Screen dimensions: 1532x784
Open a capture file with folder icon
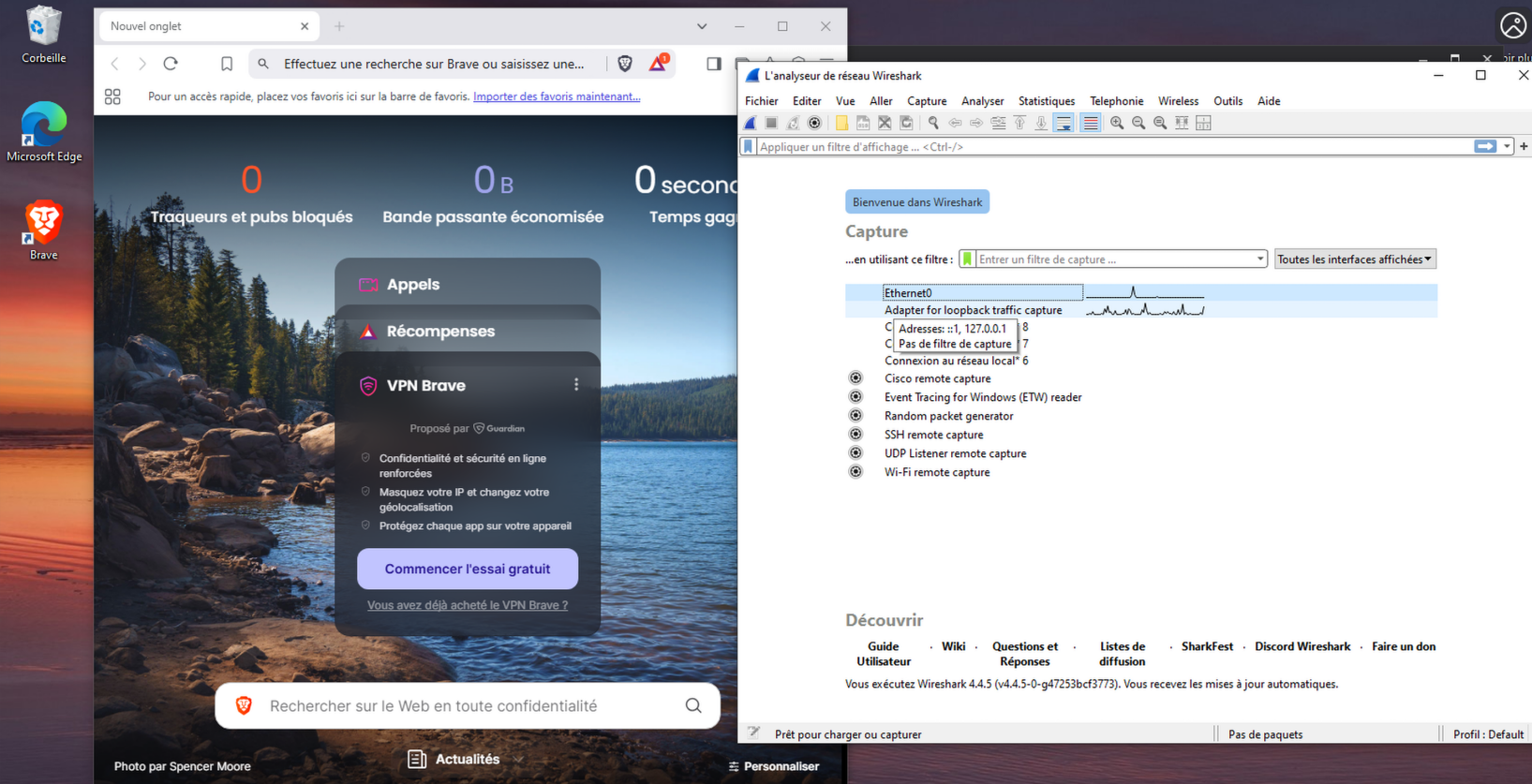tap(841, 123)
